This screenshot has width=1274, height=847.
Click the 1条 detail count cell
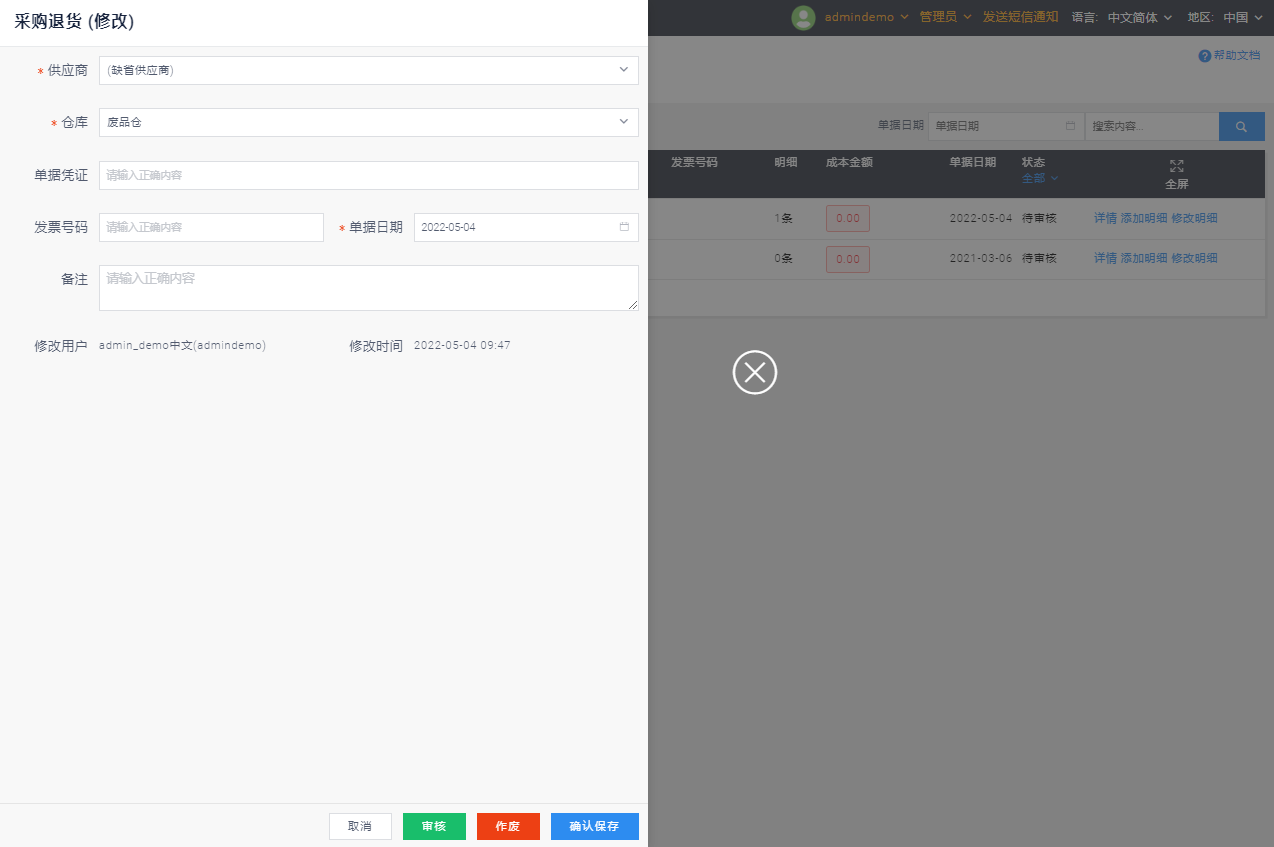tap(783, 218)
